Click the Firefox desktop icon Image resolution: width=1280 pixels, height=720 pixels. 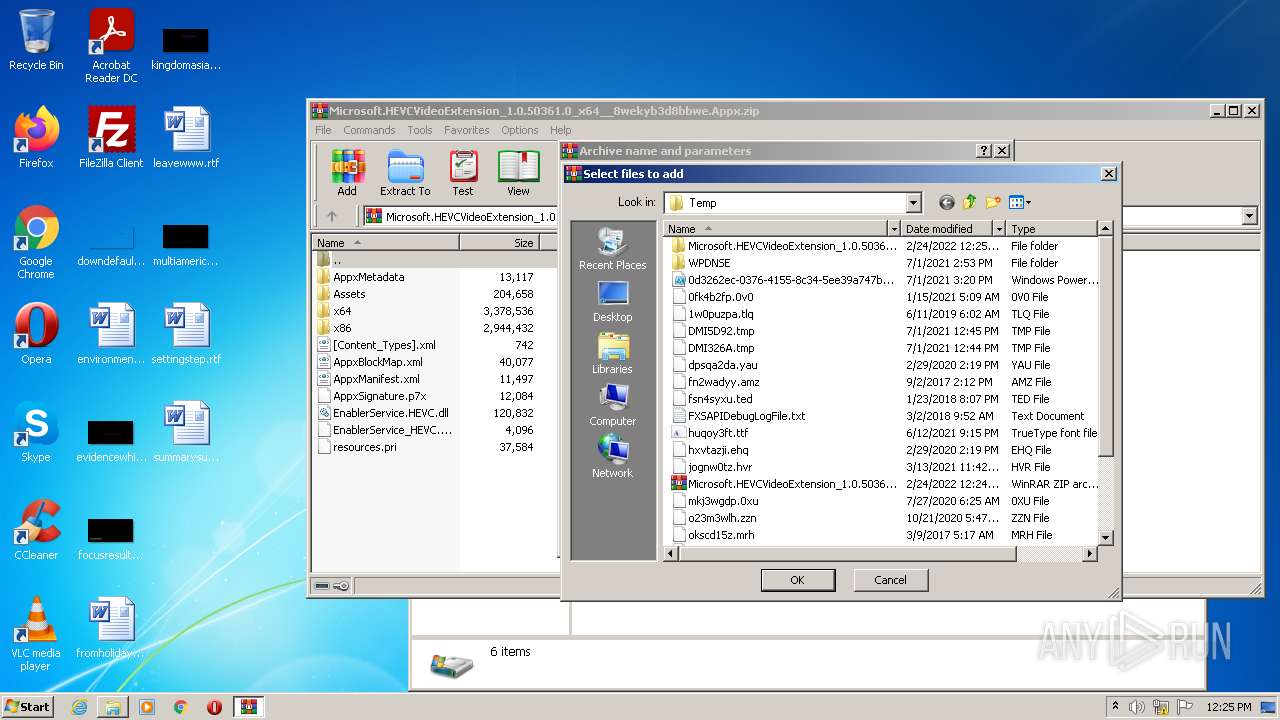click(36, 138)
